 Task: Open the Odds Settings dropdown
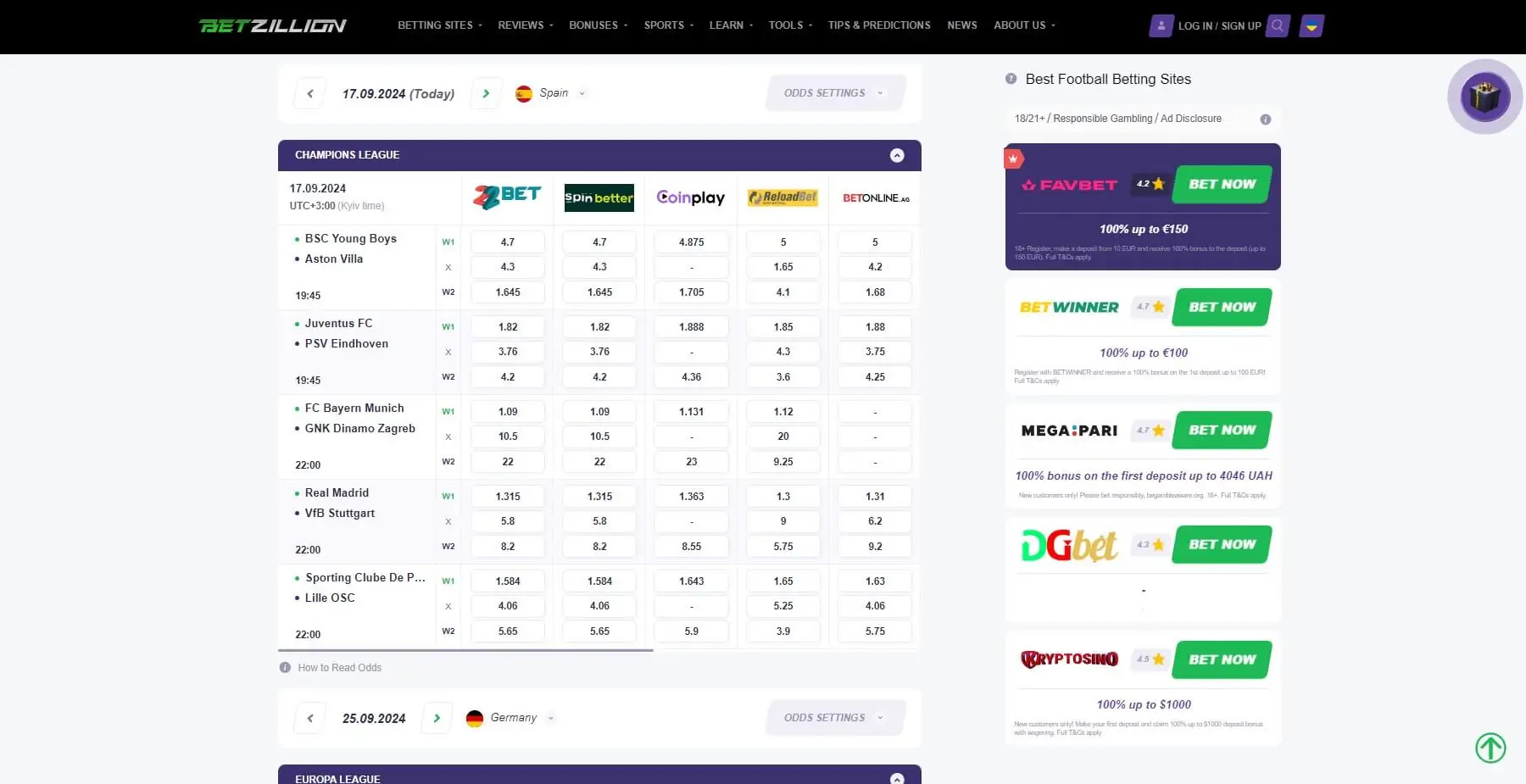click(833, 93)
